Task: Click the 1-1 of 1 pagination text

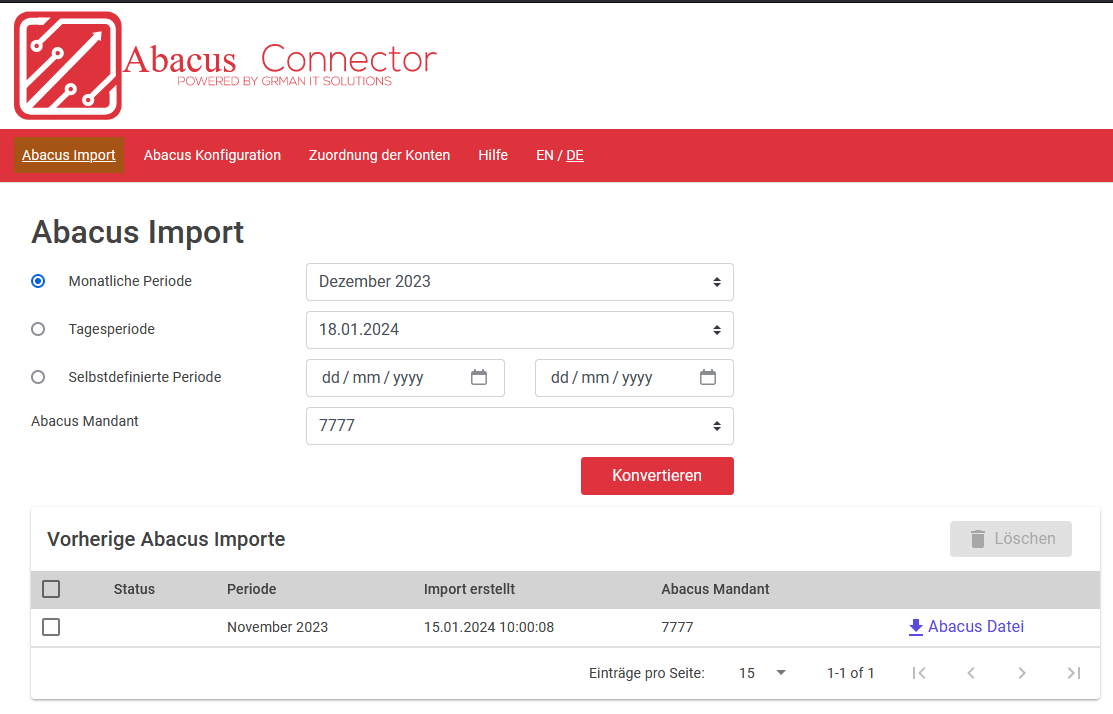Action: (x=850, y=673)
